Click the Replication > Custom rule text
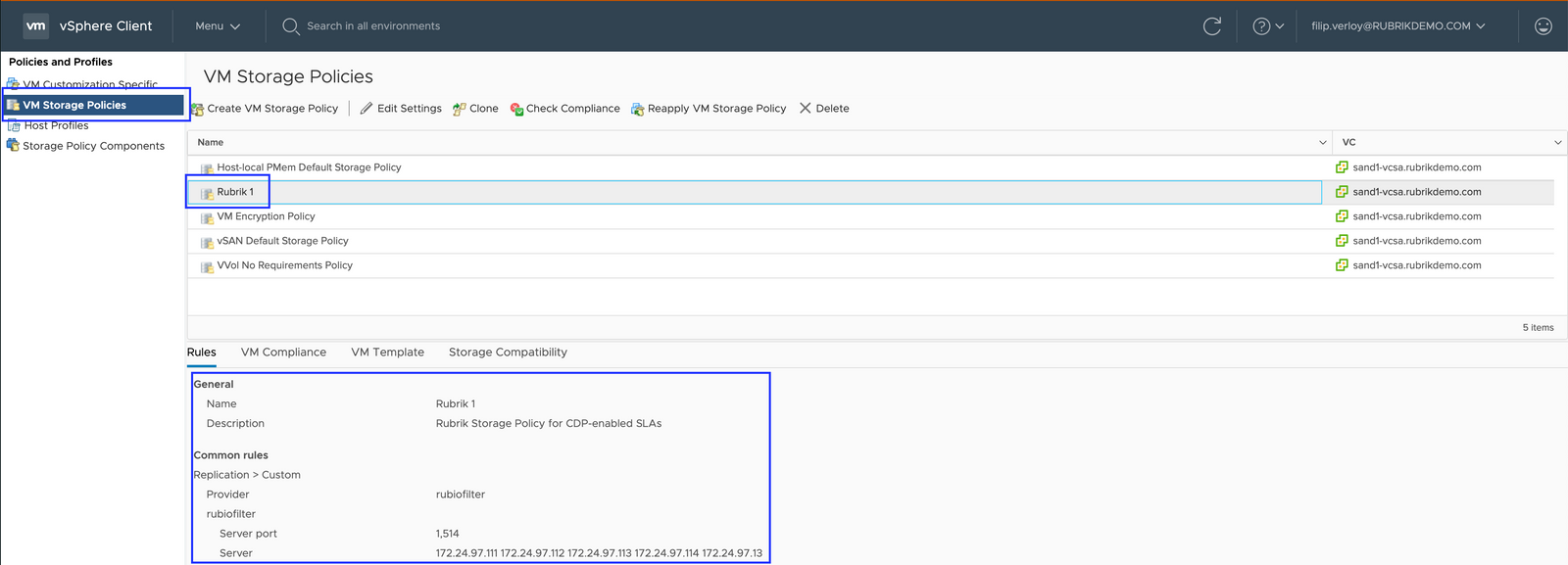This screenshot has width=1568, height=565. 247,475
